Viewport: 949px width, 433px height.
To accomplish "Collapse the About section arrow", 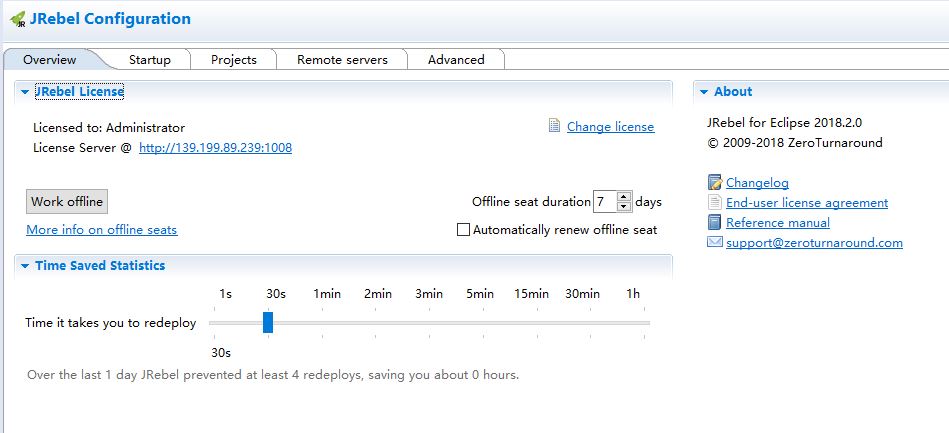I will (704, 92).
